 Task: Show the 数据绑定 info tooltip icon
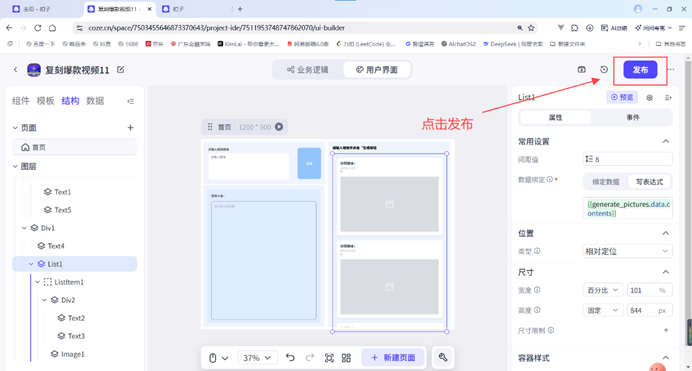(x=549, y=179)
